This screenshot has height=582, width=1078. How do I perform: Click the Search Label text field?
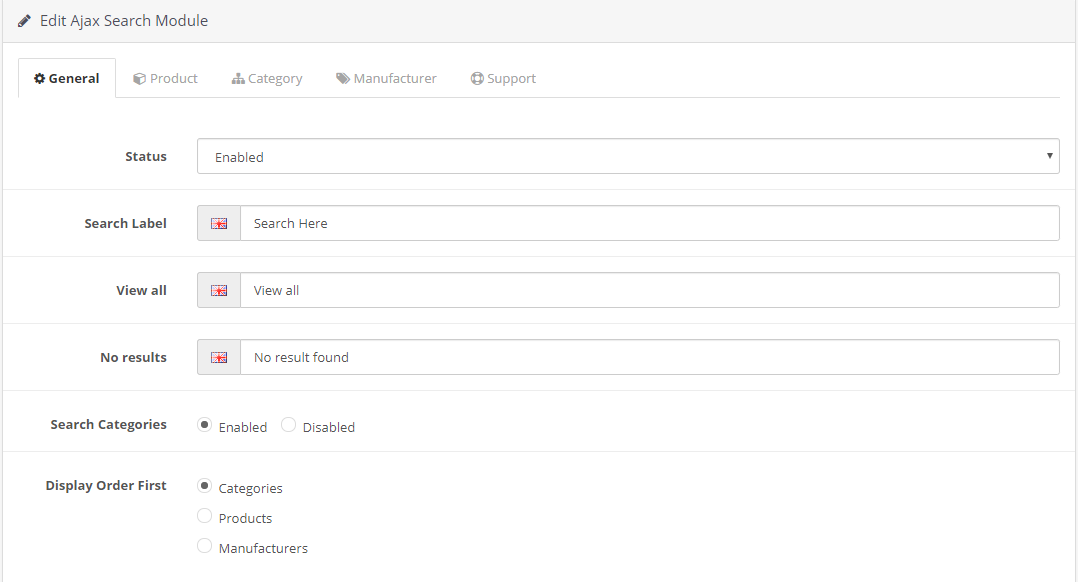point(650,224)
